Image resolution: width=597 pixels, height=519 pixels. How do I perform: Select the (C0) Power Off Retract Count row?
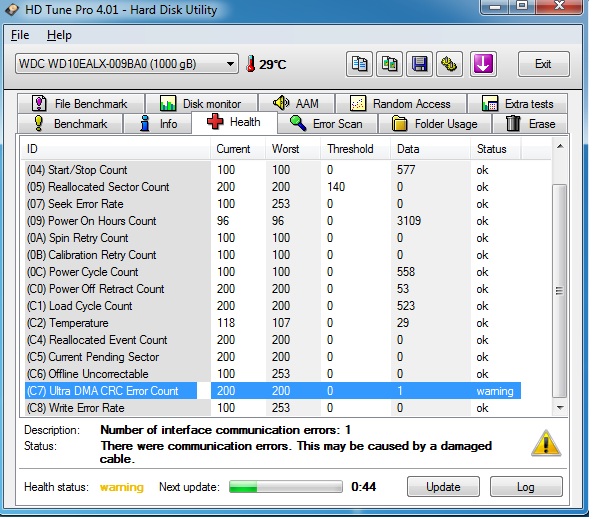click(x=273, y=289)
